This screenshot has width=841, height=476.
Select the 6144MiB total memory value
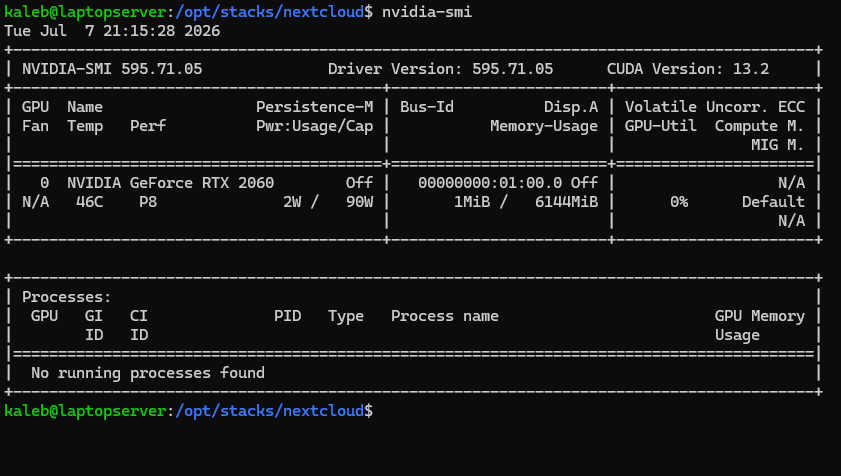coord(566,202)
